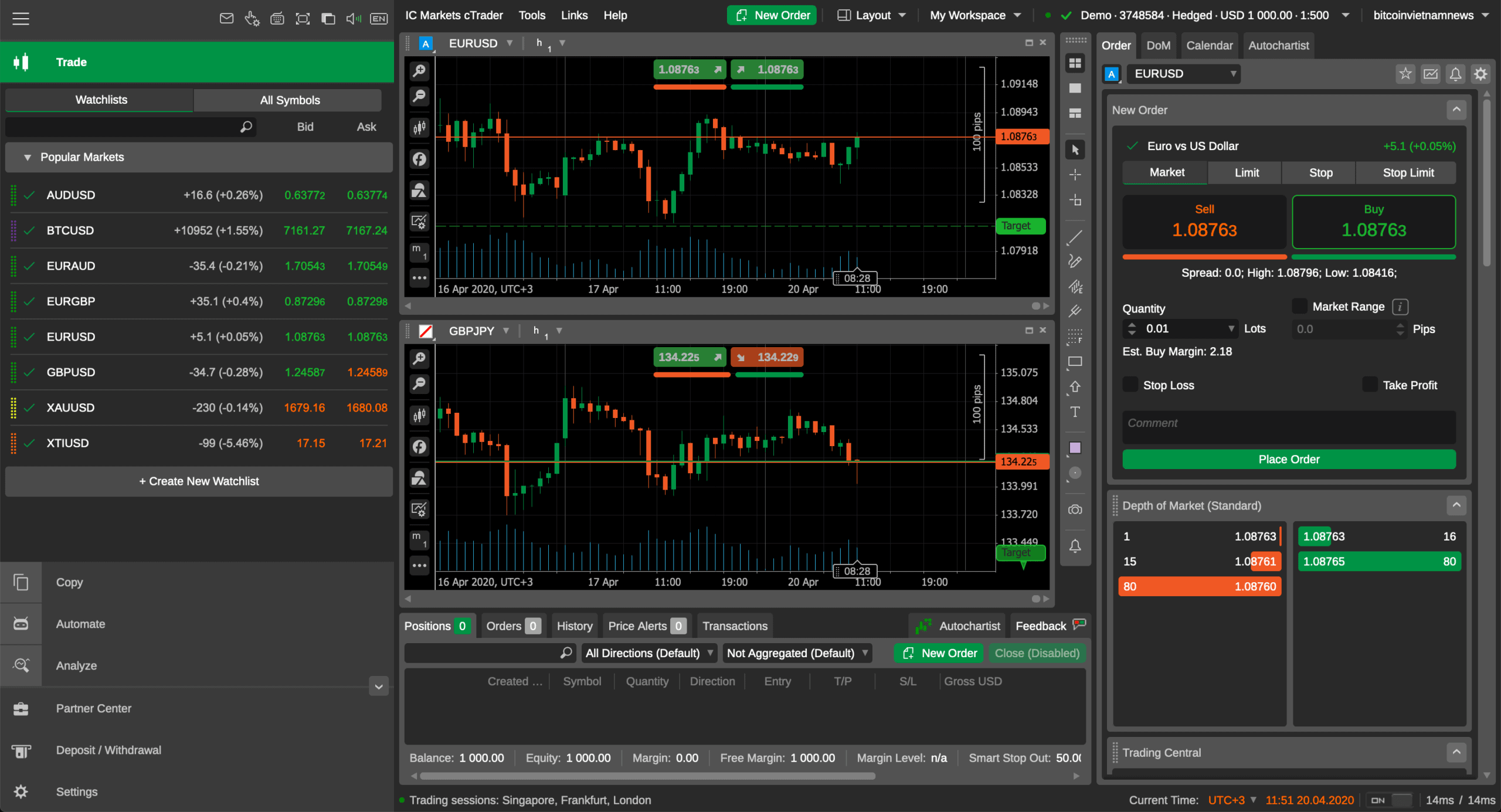Select the text annotation tool
Viewport: 1501px width, 812px height.
1075,412
